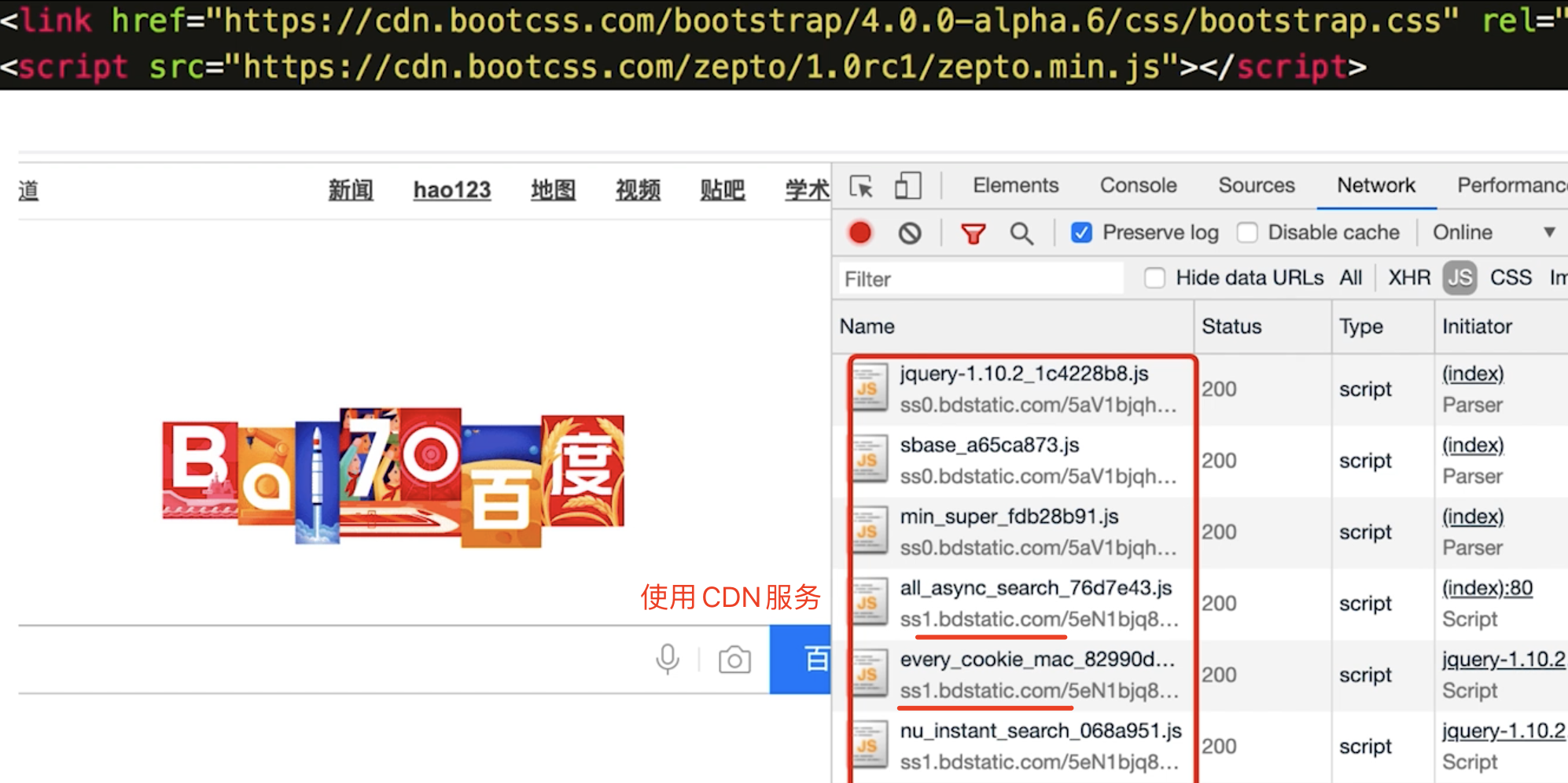Clear the network log
Screen dimensions: 1568x783
[910, 233]
